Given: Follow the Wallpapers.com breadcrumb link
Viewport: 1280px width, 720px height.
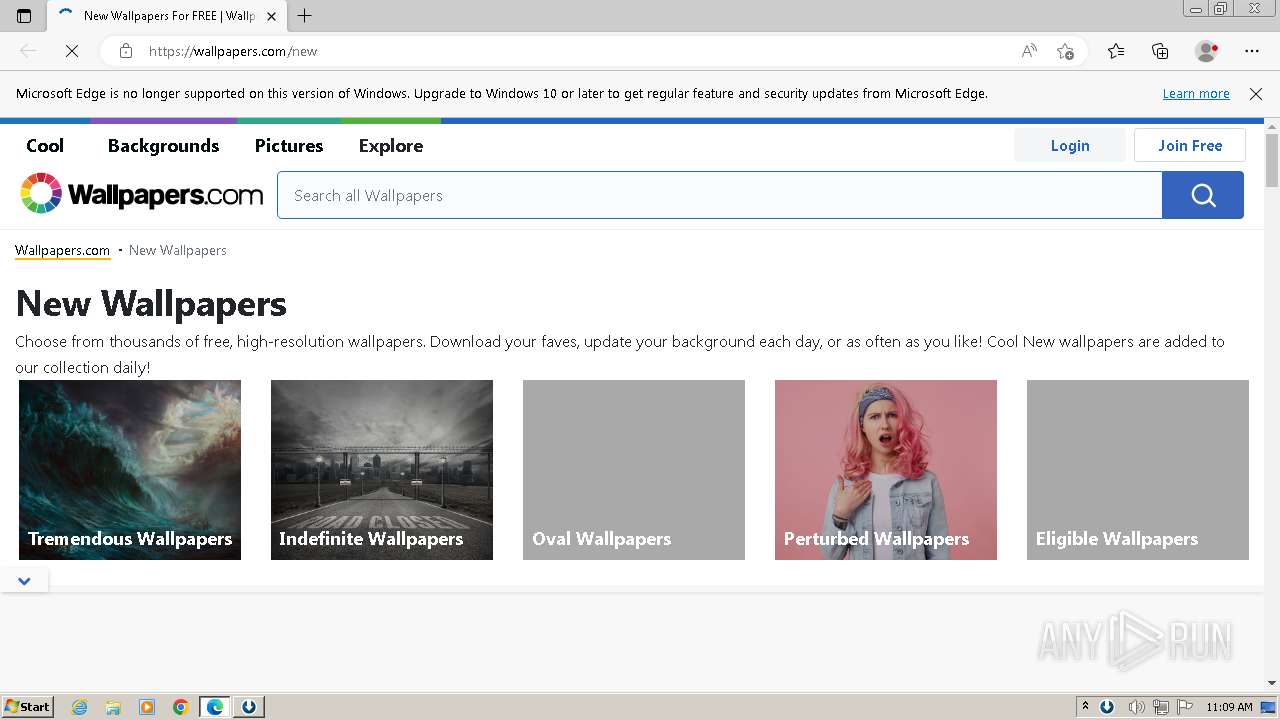Looking at the screenshot, I should tap(62, 250).
